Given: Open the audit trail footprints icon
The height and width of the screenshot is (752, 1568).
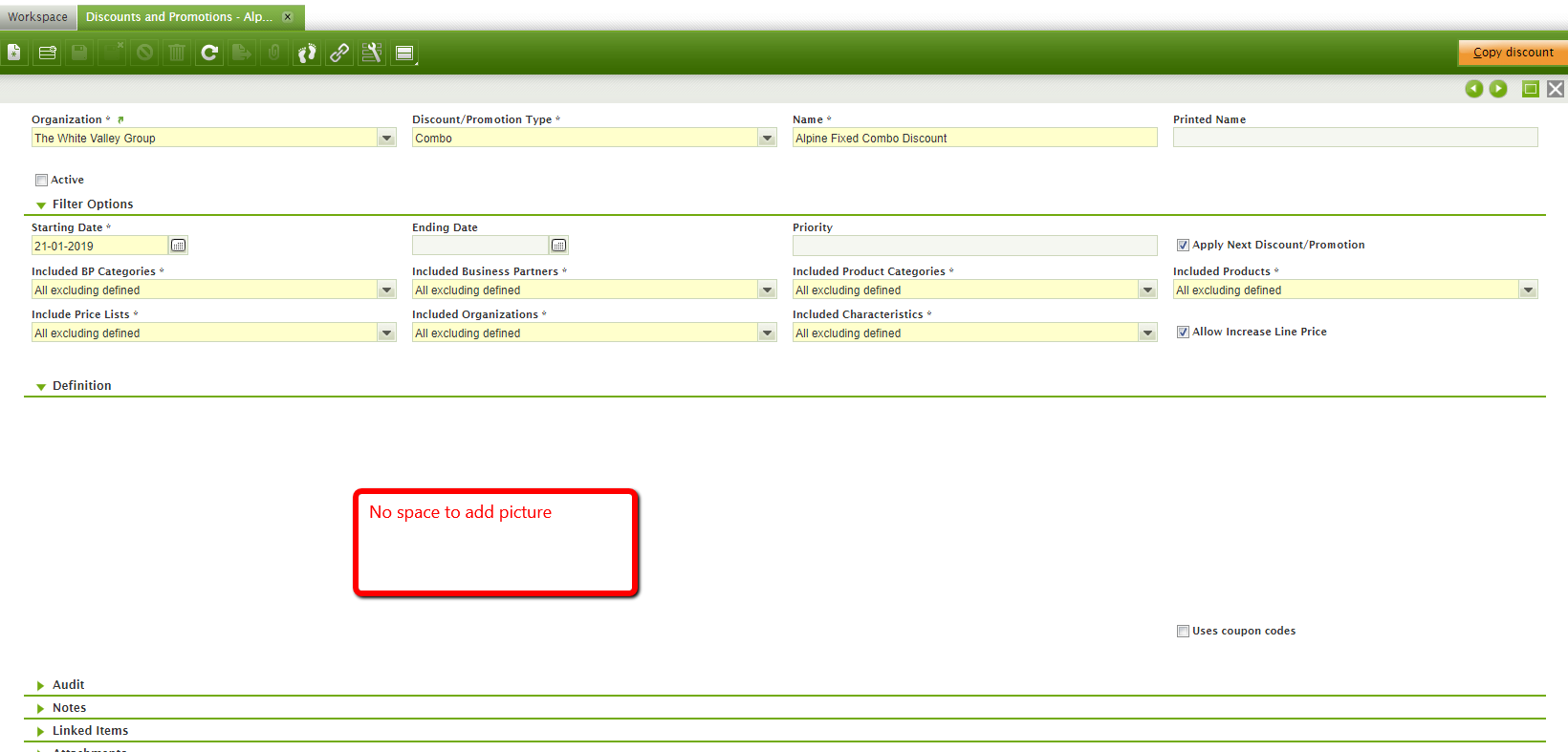Looking at the screenshot, I should click(x=307, y=54).
